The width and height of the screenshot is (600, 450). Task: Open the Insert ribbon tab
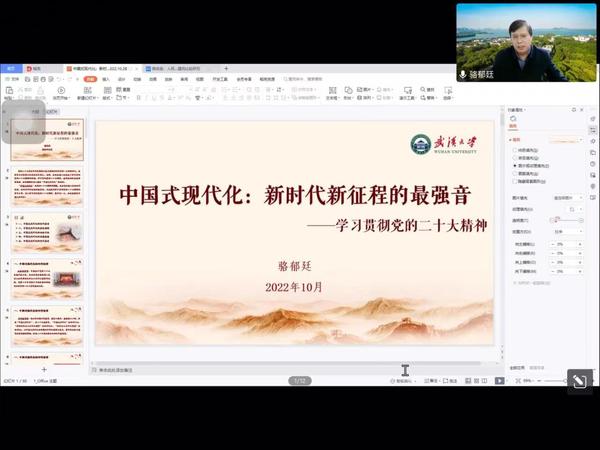click(x=106, y=78)
